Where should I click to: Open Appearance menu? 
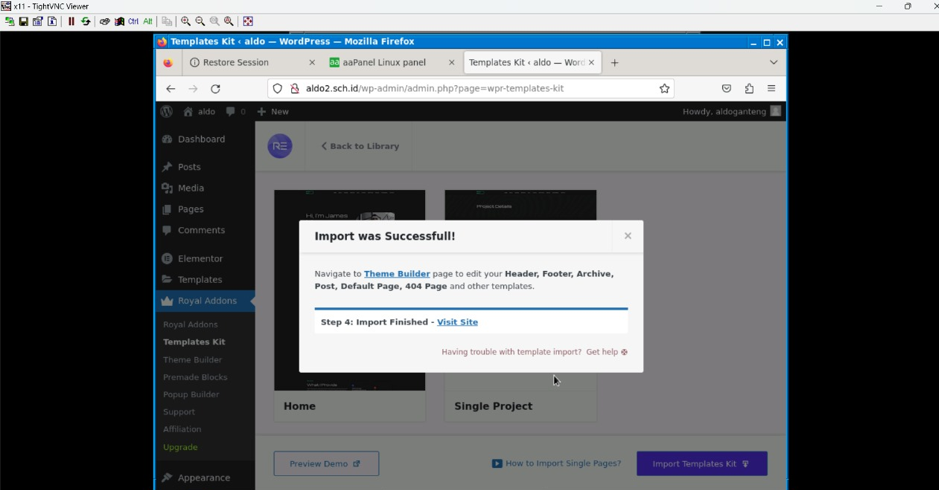point(205,478)
